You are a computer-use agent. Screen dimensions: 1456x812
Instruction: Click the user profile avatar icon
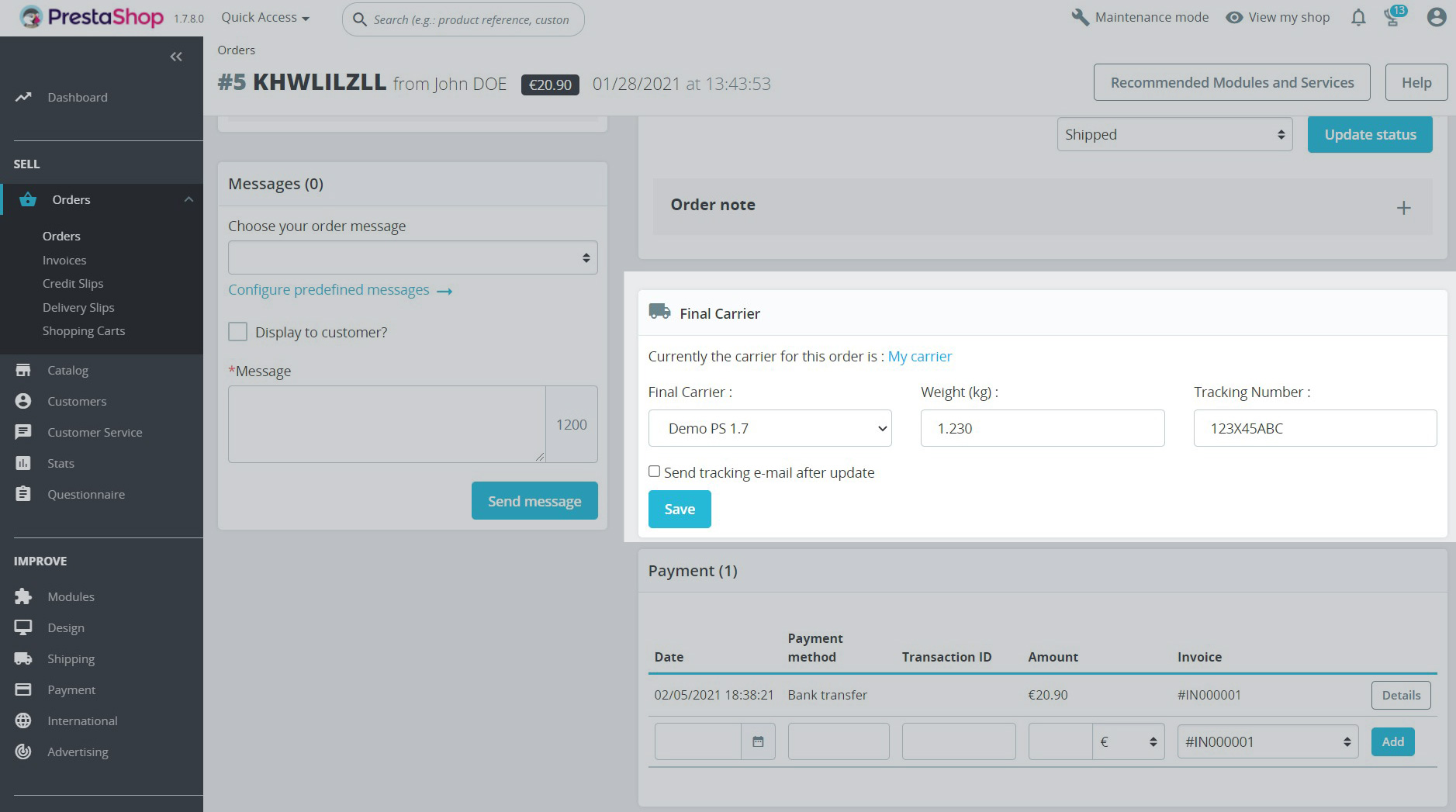click(x=1436, y=18)
